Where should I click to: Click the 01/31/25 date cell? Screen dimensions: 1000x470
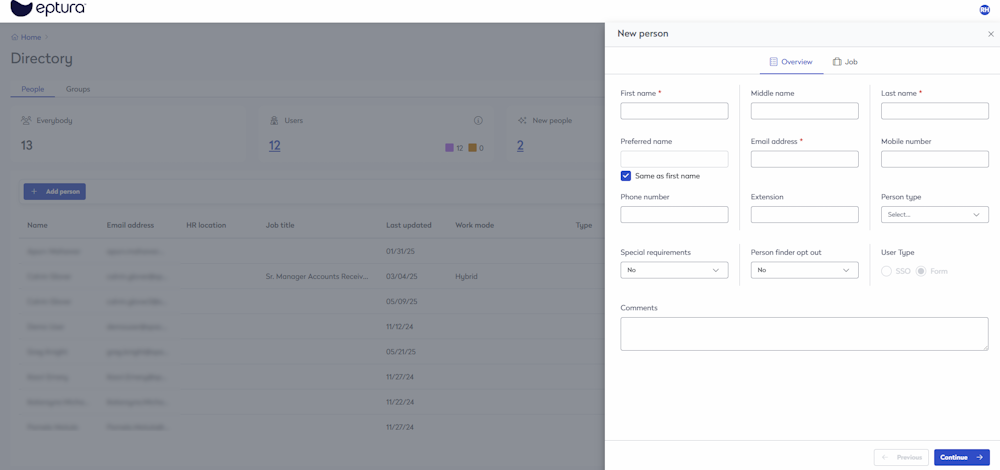(x=399, y=251)
